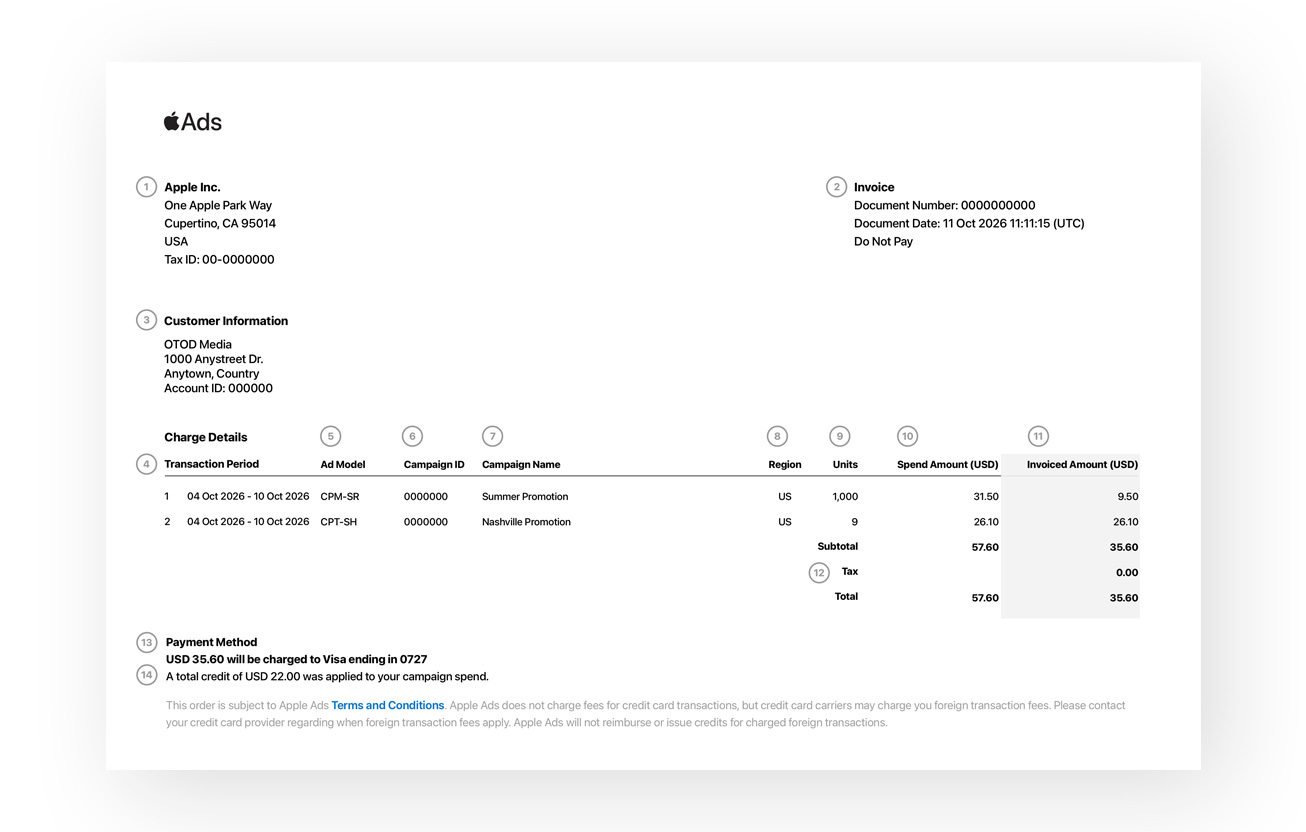Viewport: 1306px width, 832px height.
Task: Select 'Account ID: 000000' text
Action: coord(218,388)
